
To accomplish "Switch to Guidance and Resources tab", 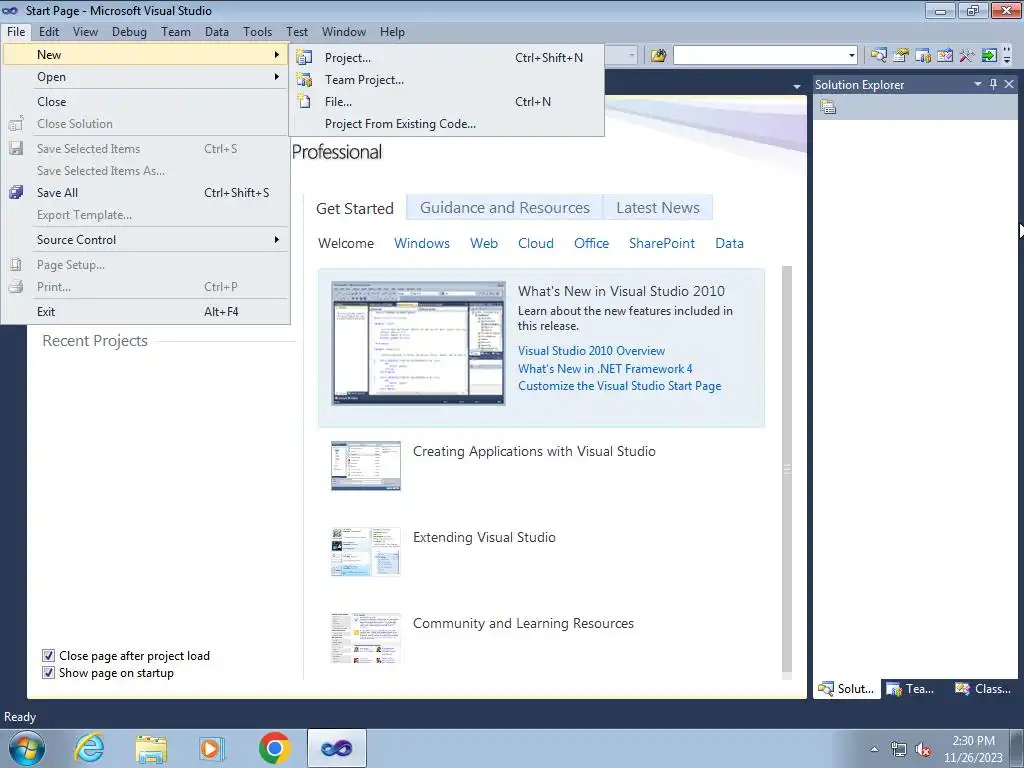I will [x=505, y=208].
